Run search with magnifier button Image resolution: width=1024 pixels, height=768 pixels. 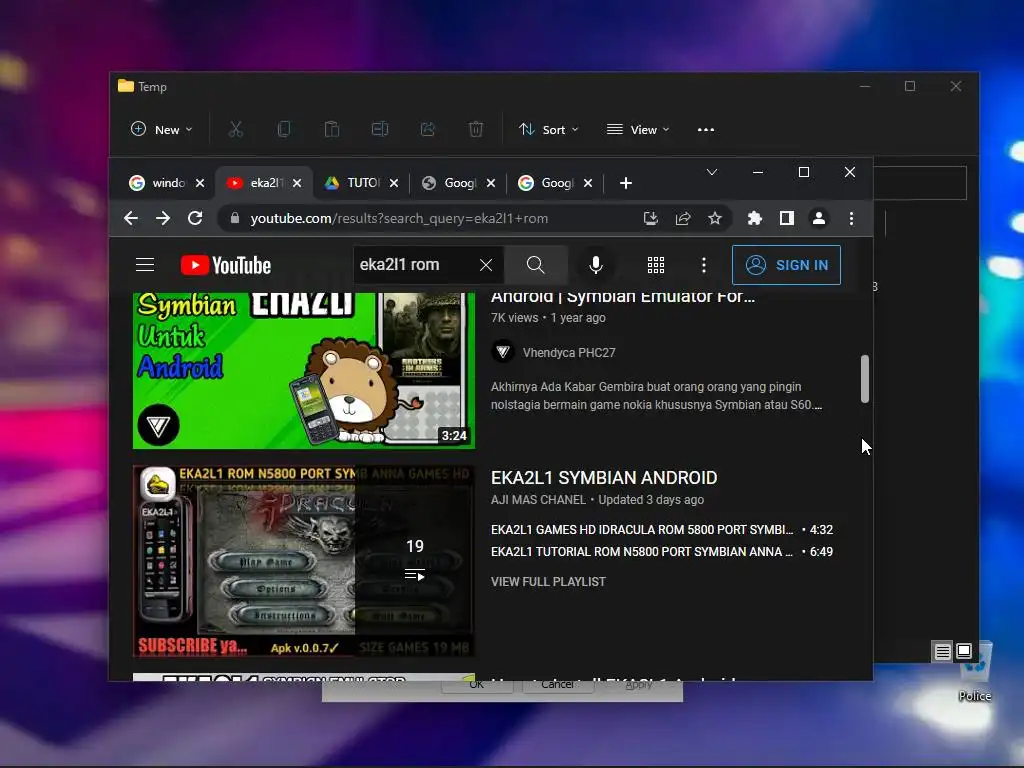point(536,265)
